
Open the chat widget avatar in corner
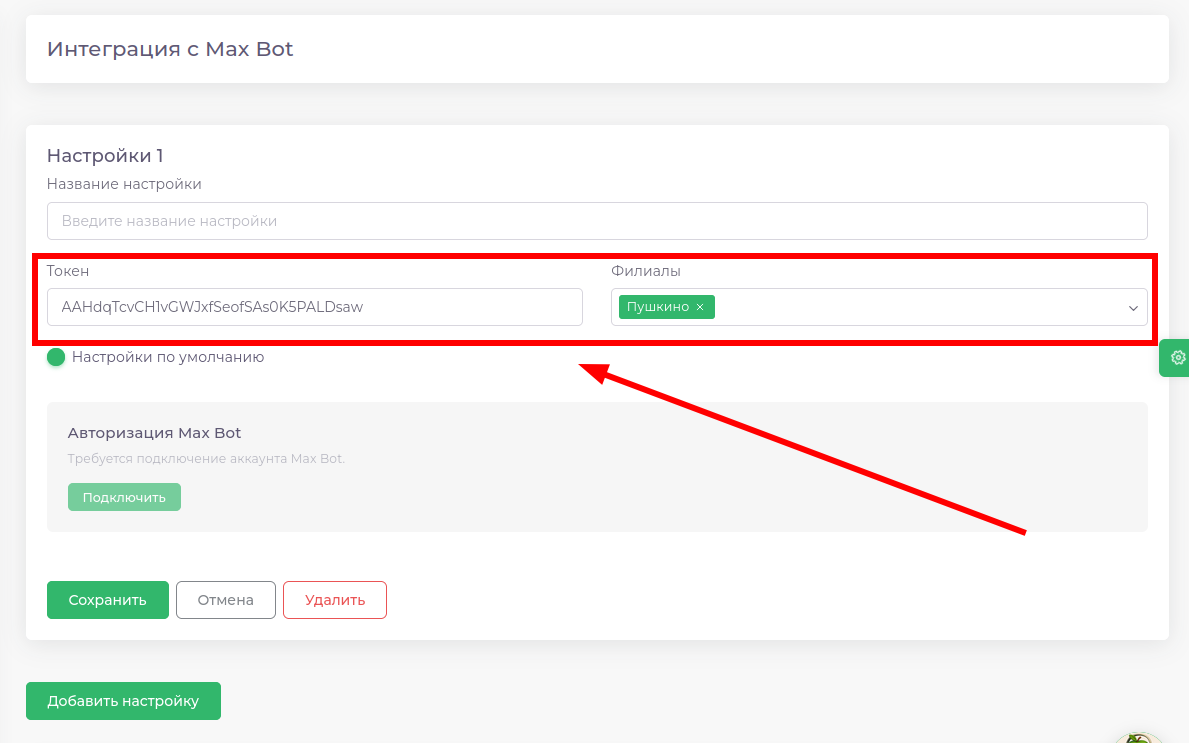tap(1137, 738)
